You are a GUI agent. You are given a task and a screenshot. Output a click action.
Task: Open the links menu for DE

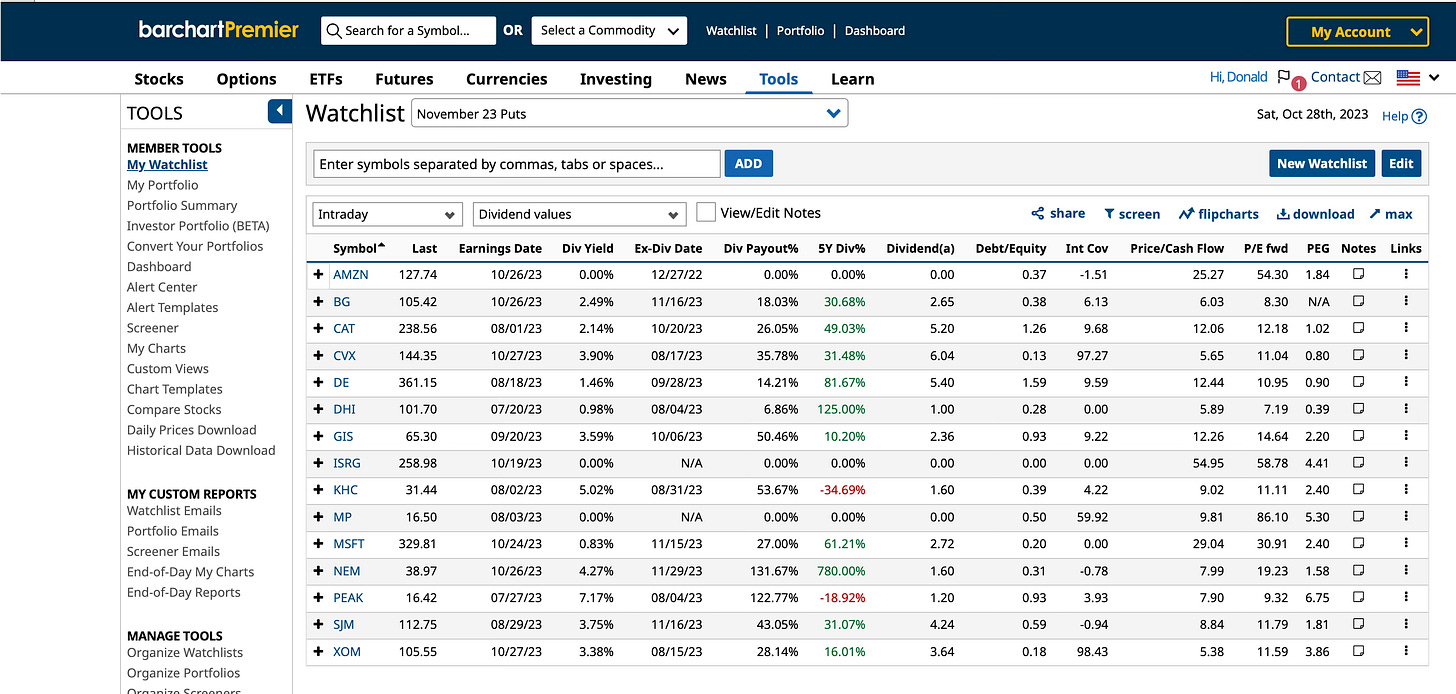click(1406, 382)
